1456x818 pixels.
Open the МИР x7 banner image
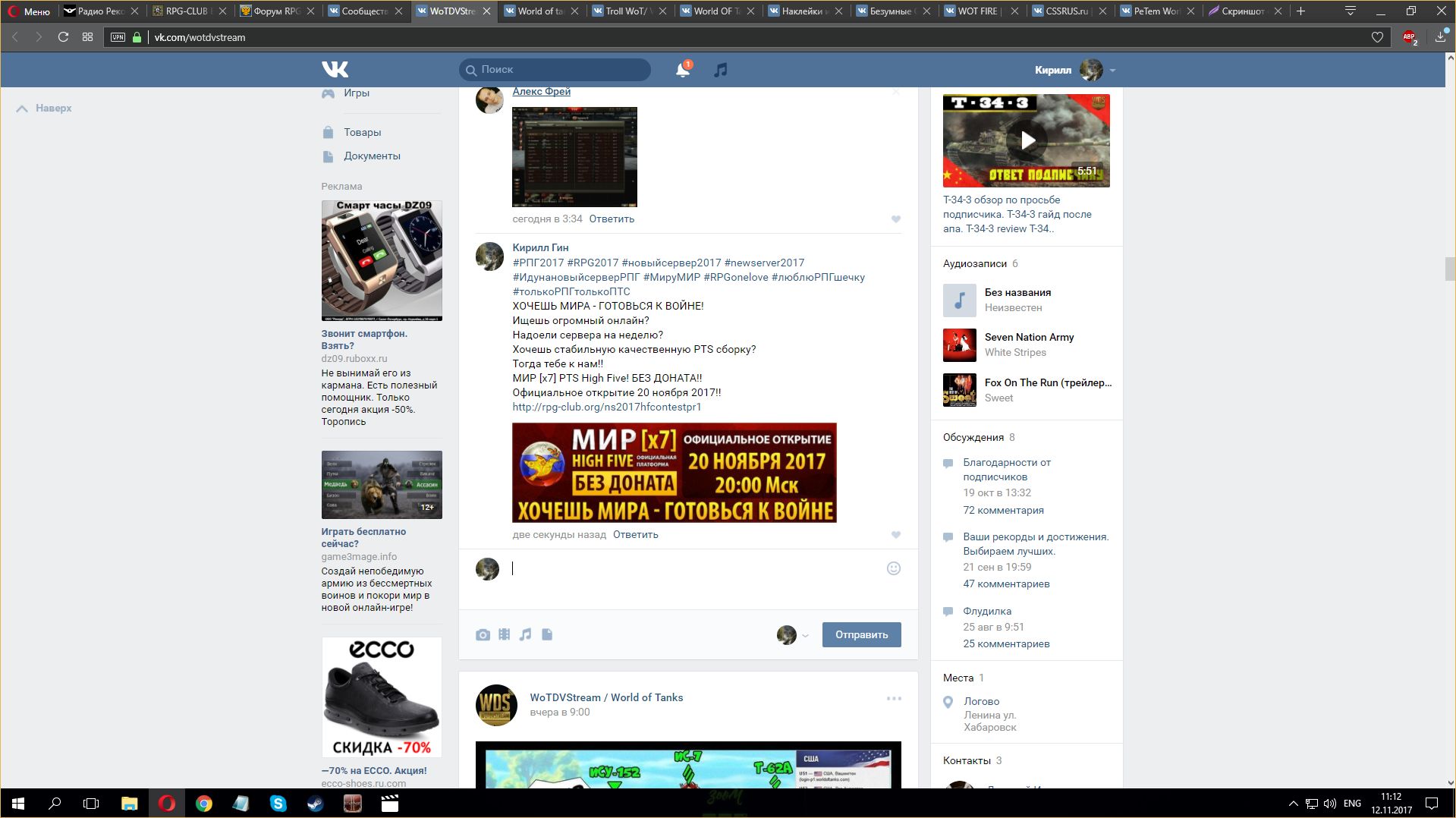click(674, 473)
